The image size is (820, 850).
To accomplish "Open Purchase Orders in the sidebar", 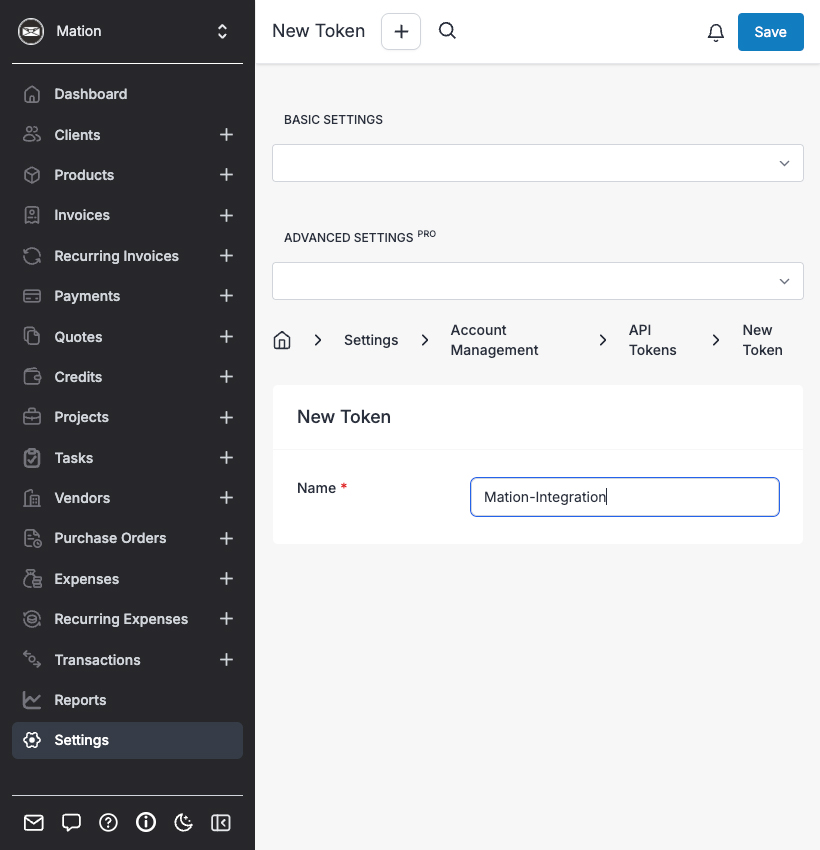I will (x=110, y=538).
